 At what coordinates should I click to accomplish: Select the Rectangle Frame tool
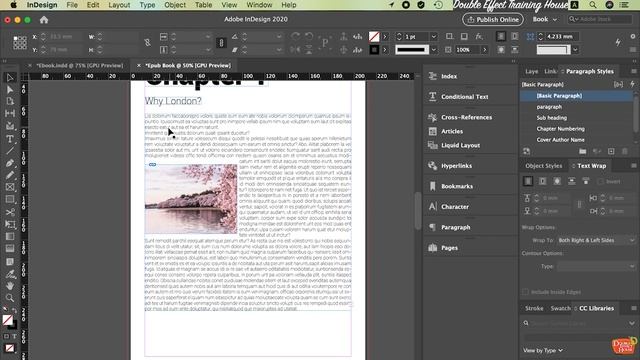coord(10,187)
